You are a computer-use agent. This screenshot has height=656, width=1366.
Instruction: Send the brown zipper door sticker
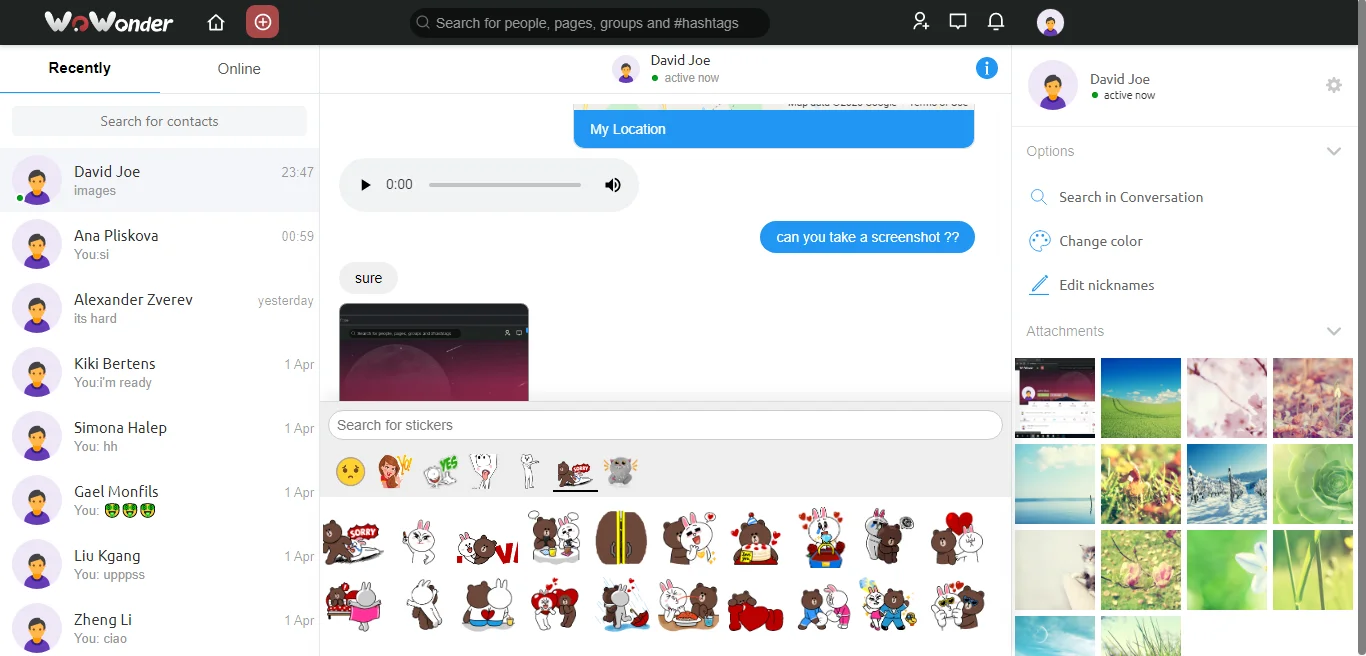point(621,538)
